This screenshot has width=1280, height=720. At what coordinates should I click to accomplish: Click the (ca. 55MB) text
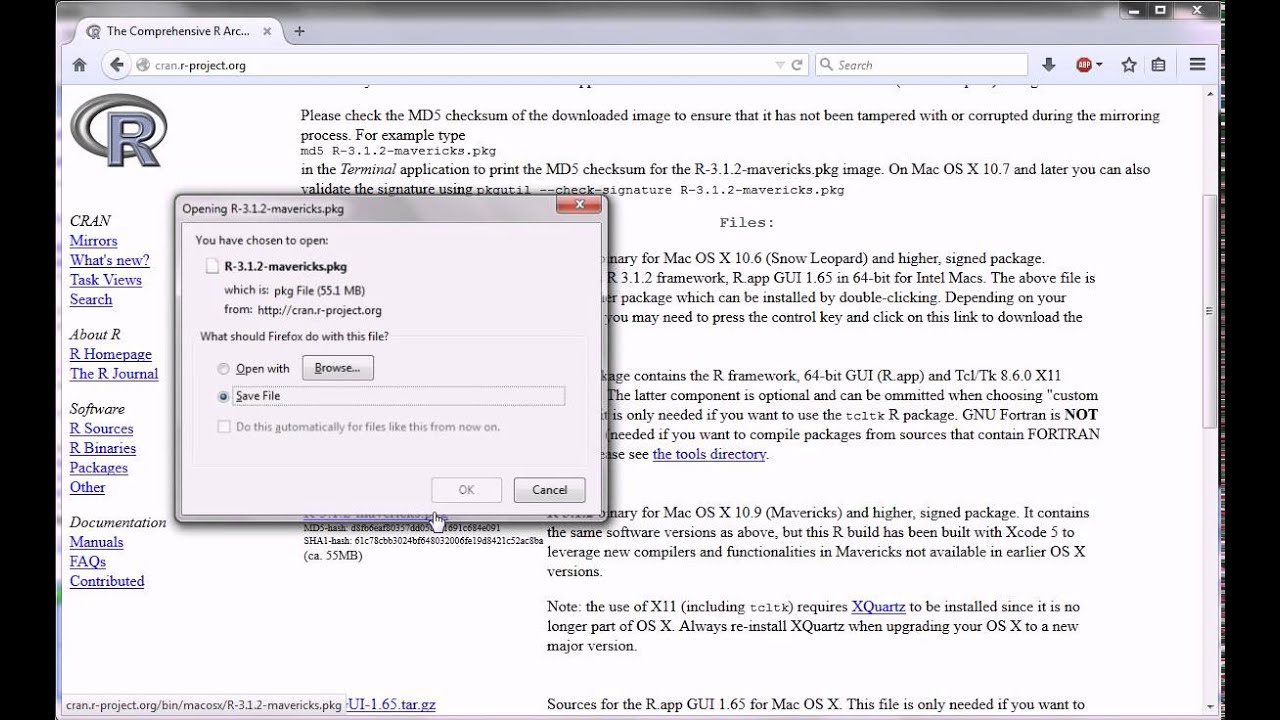coord(333,556)
